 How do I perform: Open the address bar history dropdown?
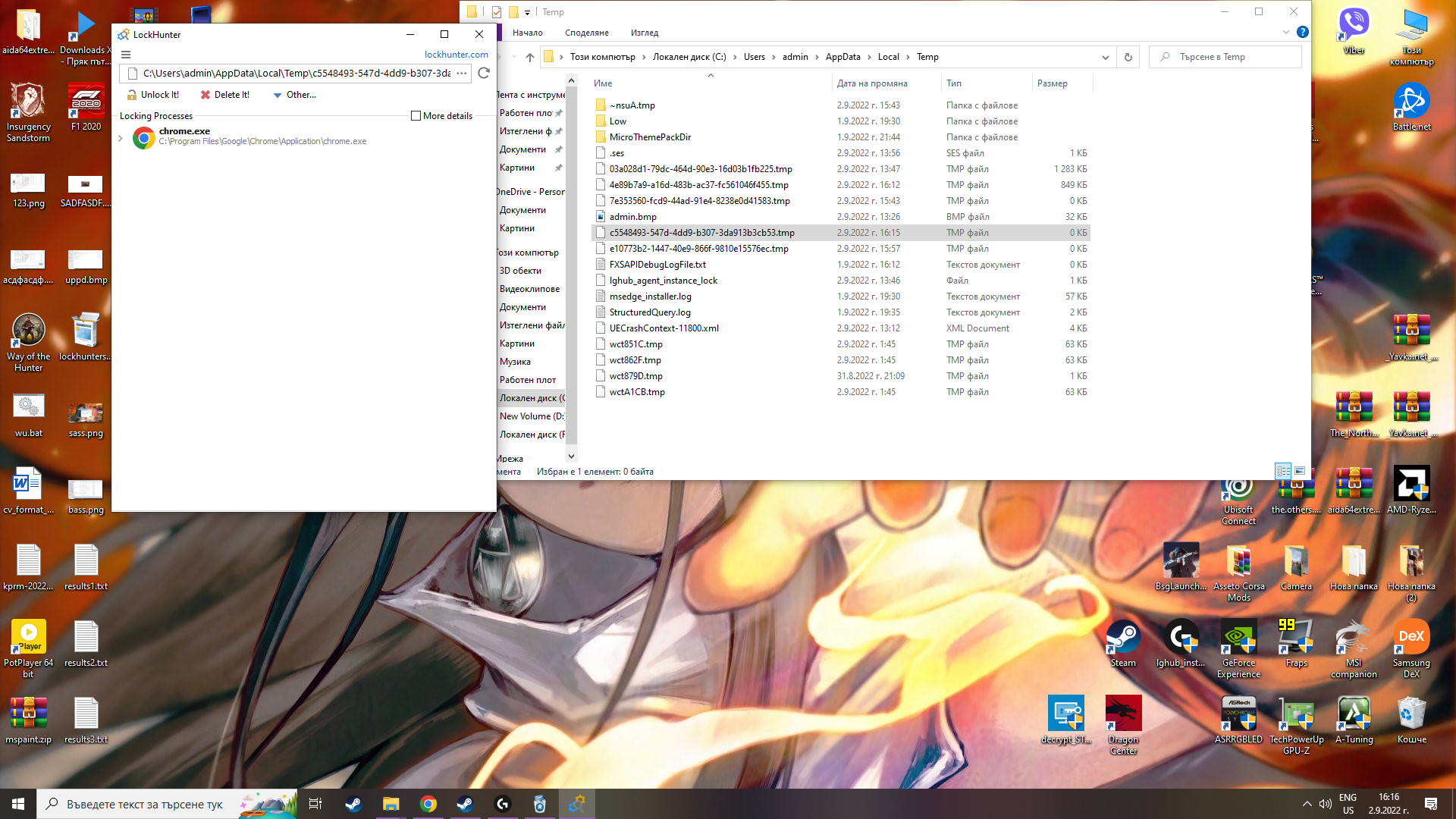pos(1105,57)
